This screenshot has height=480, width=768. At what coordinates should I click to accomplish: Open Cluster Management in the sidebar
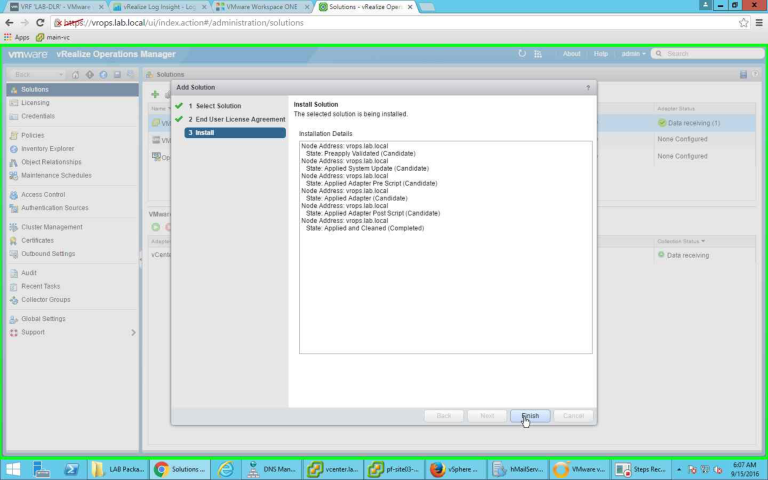click(x=51, y=227)
